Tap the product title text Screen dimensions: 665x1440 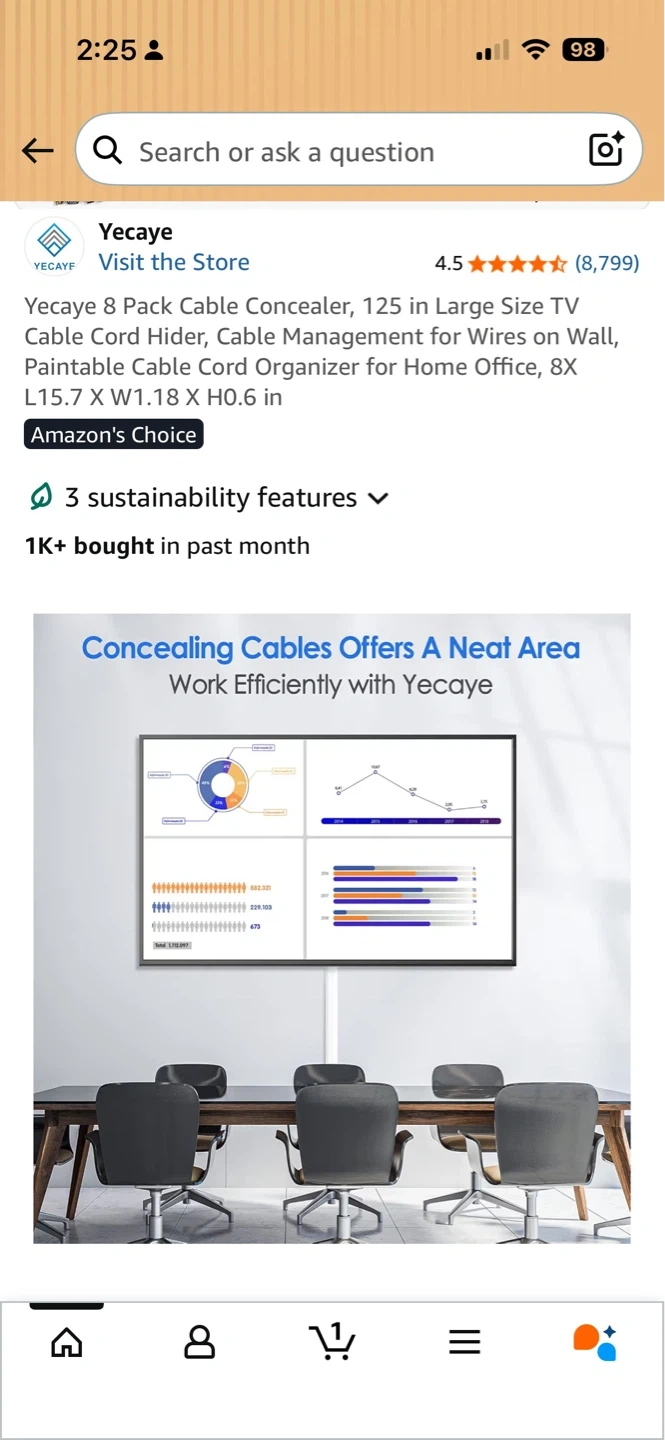(x=322, y=351)
